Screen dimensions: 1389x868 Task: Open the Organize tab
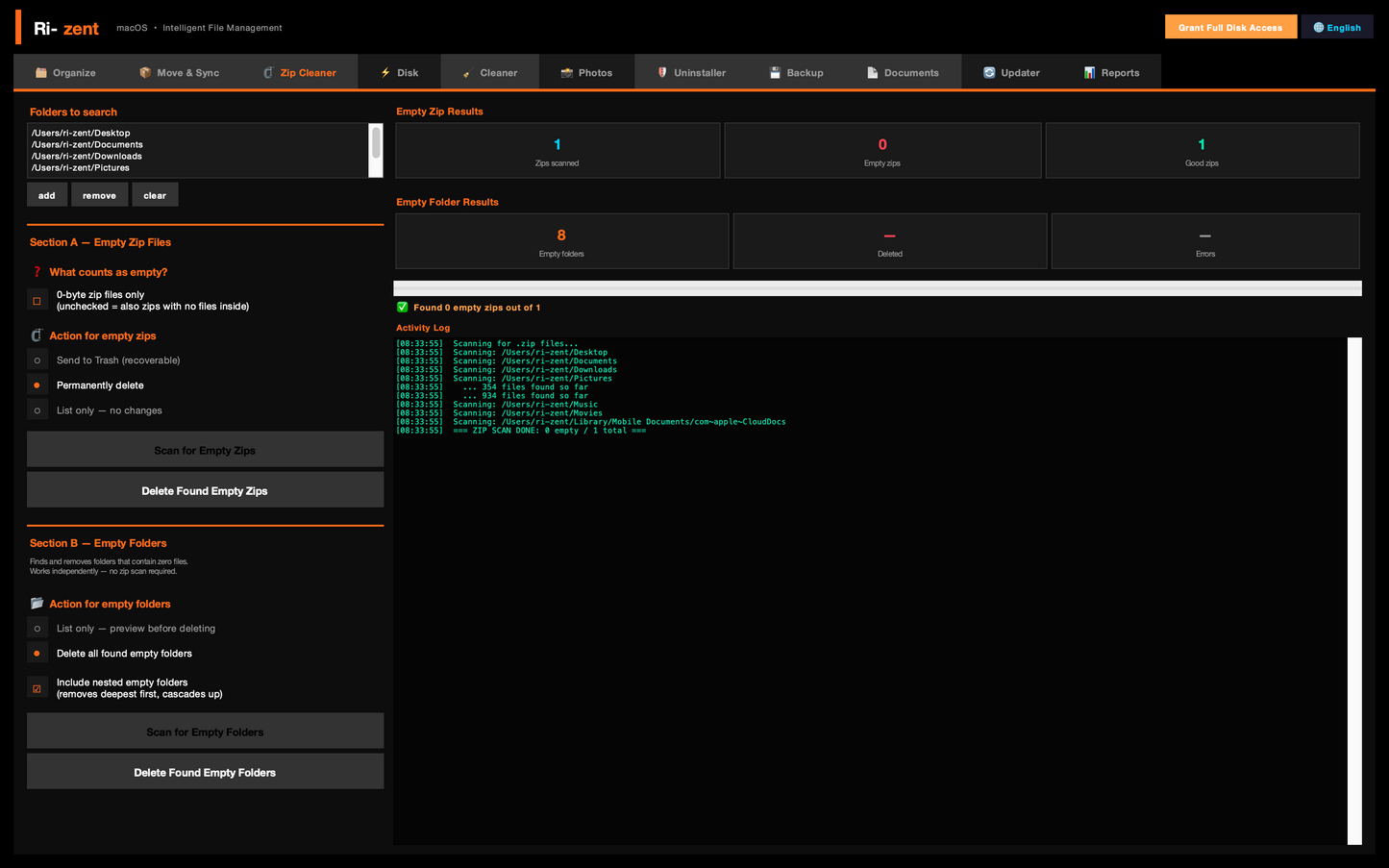pyautogui.click(x=65, y=72)
